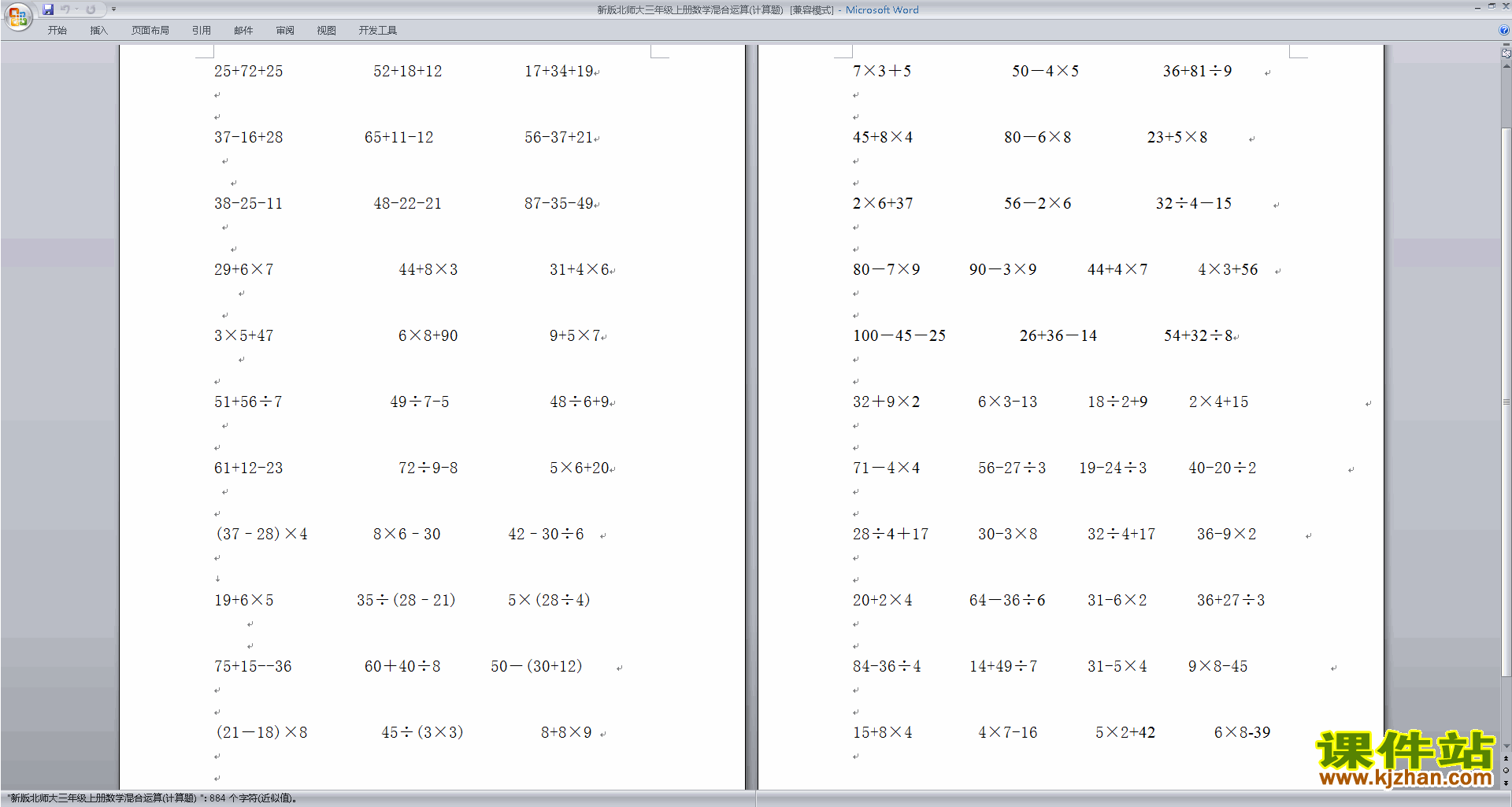Click the expression 37-16+28
Screen dimensions: 1512x807
(x=248, y=137)
